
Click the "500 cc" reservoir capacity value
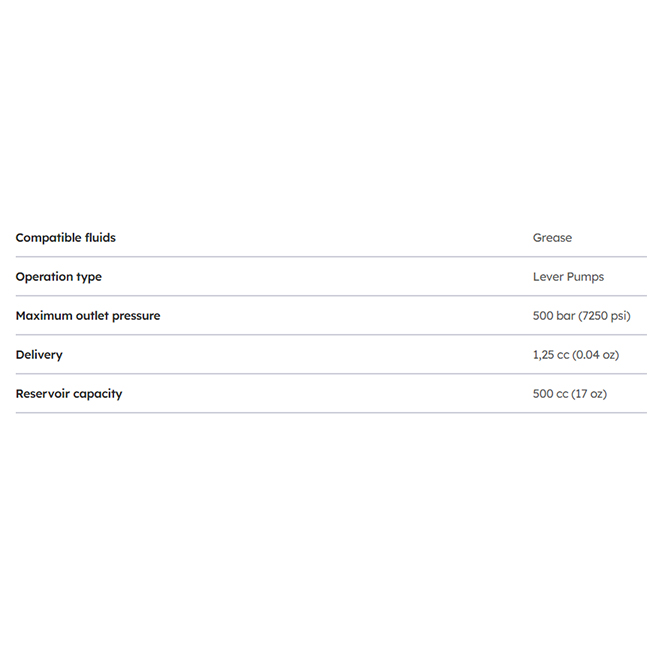pyautogui.click(x=550, y=394)
